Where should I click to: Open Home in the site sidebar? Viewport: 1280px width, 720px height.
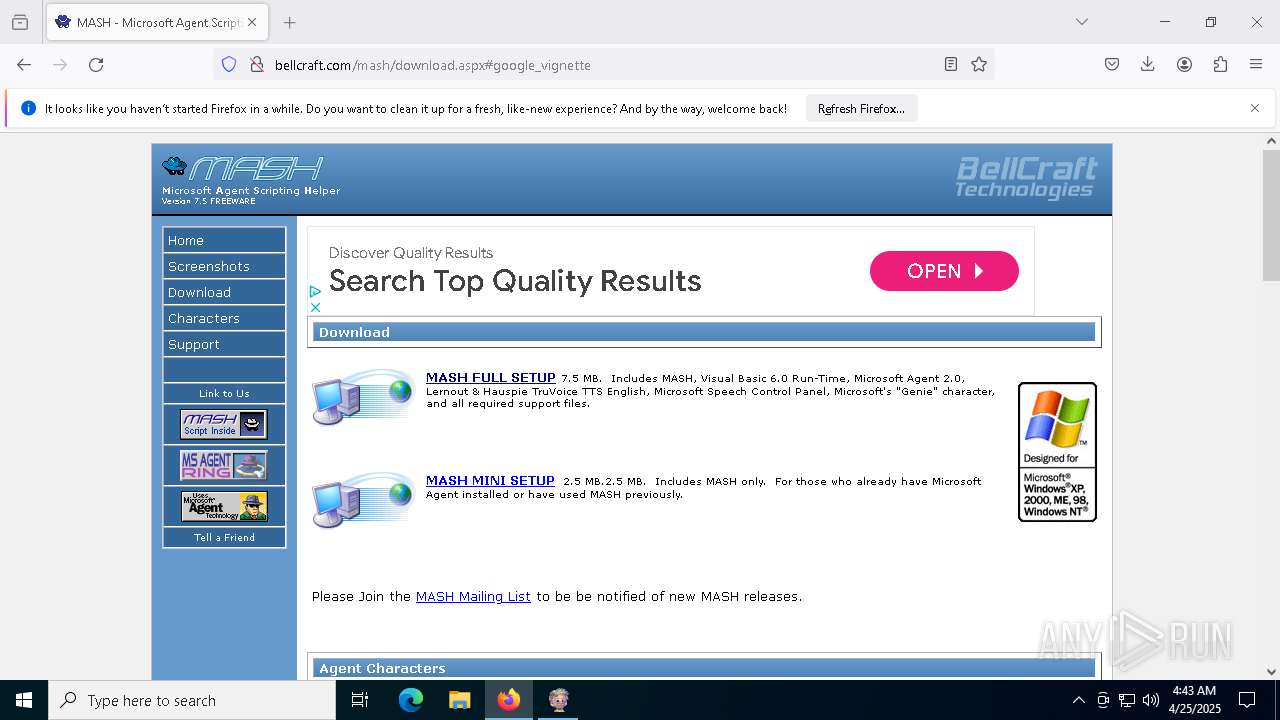[224, 240]
